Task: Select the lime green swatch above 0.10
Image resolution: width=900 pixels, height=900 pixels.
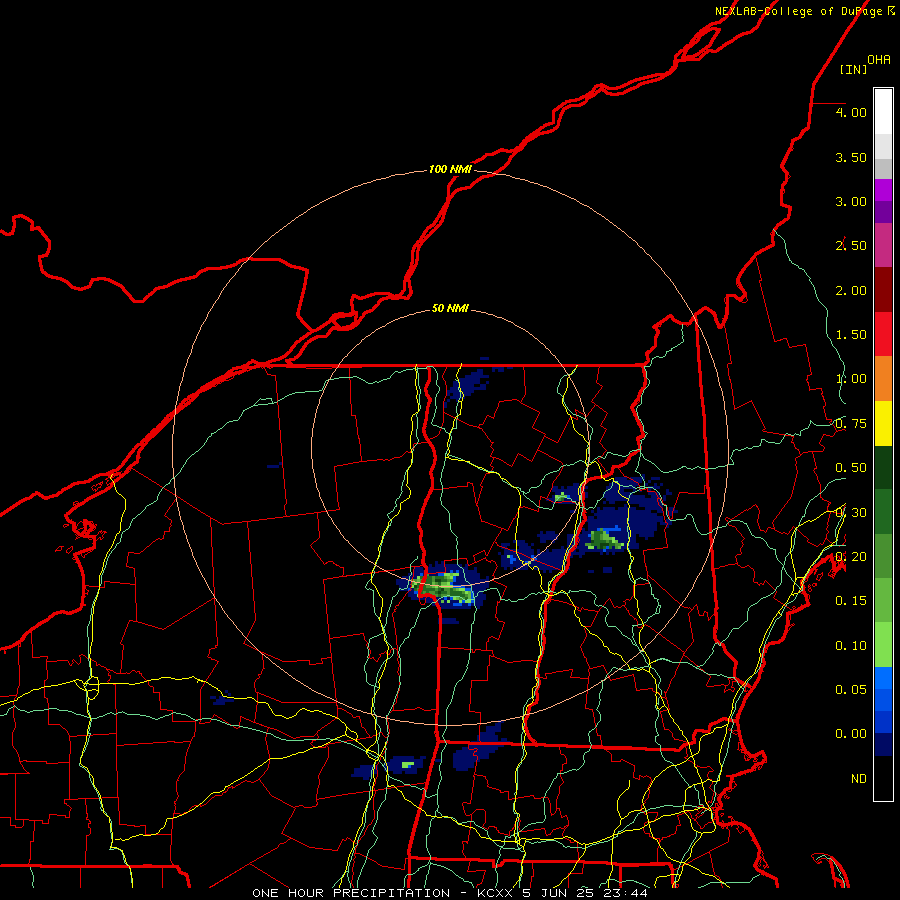Action: coord(883,645)
